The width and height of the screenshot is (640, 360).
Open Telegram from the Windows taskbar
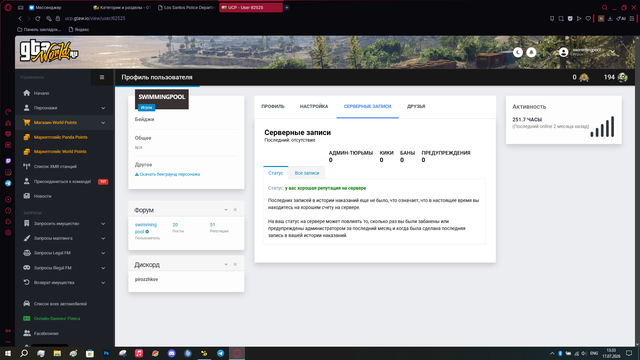[x=220, y=353]
